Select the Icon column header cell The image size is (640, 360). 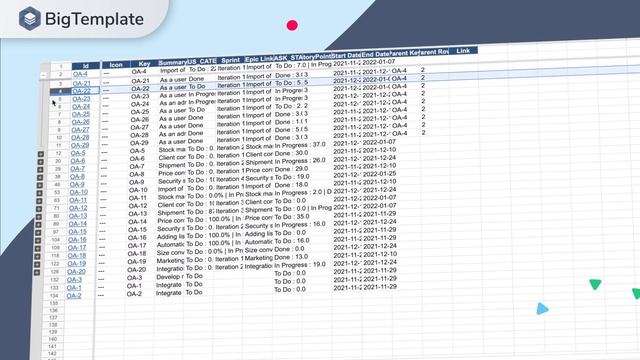click(116, 65)
